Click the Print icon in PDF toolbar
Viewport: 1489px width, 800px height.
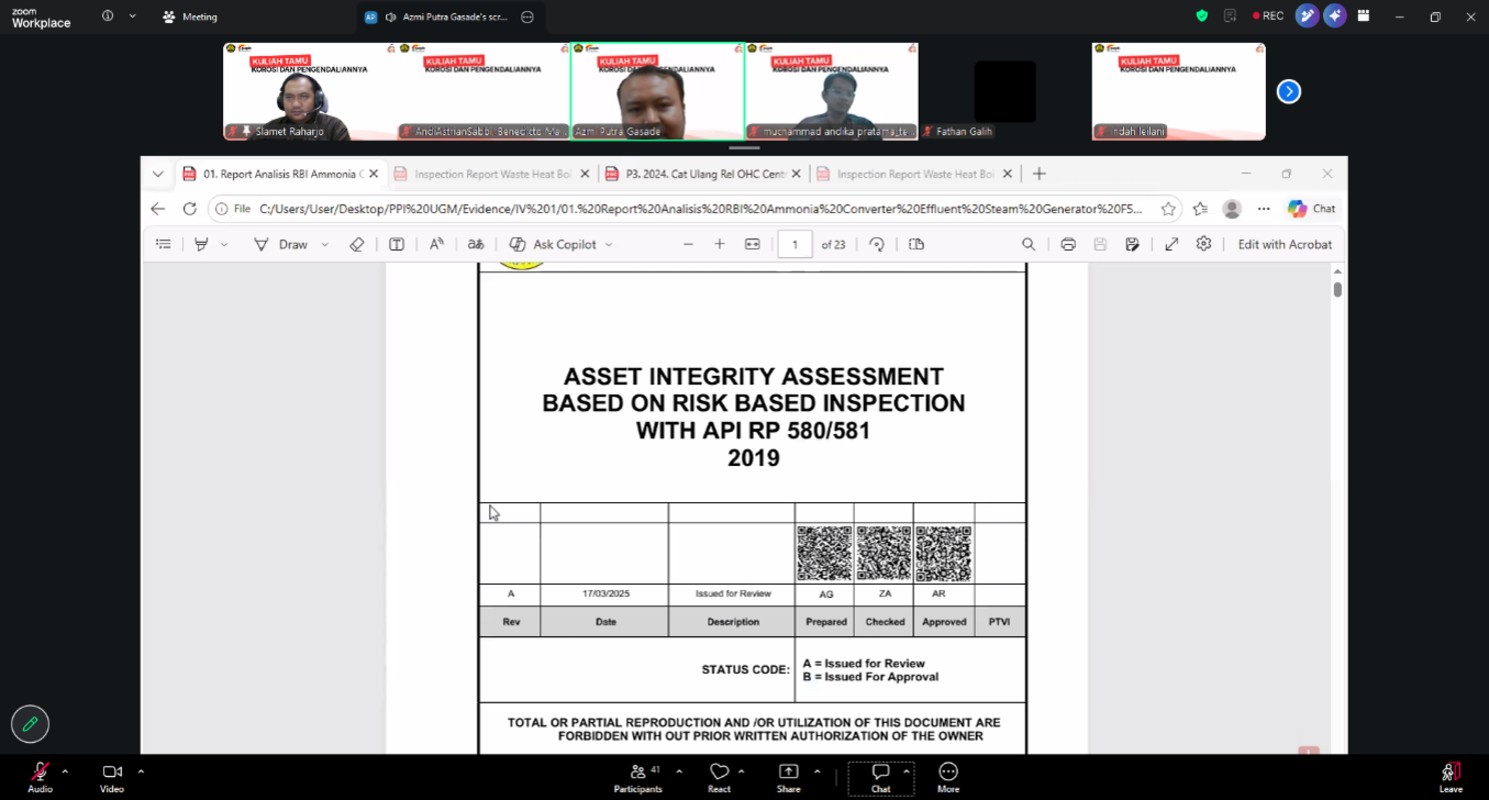(x=1068, y=244)
